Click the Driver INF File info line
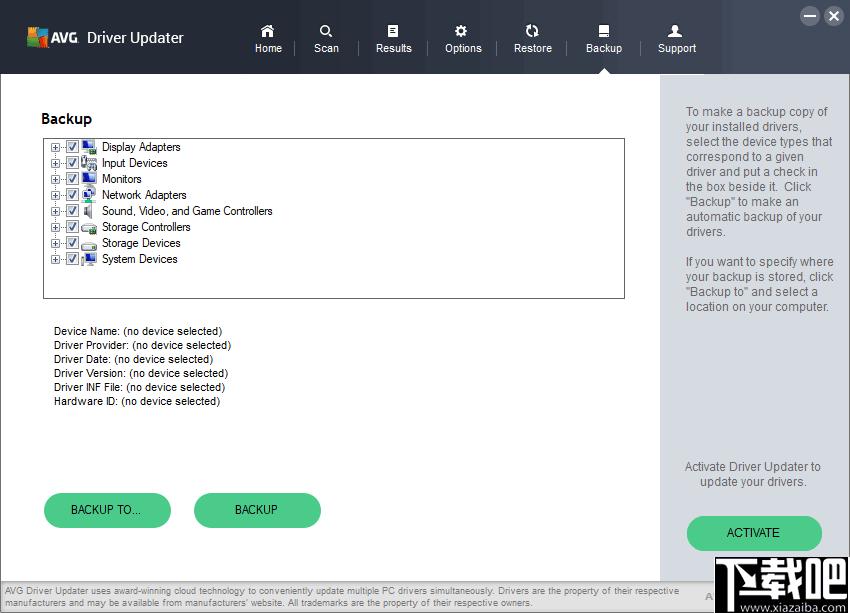The height and width of the screenshot is (613, 850). pos(139,388)
